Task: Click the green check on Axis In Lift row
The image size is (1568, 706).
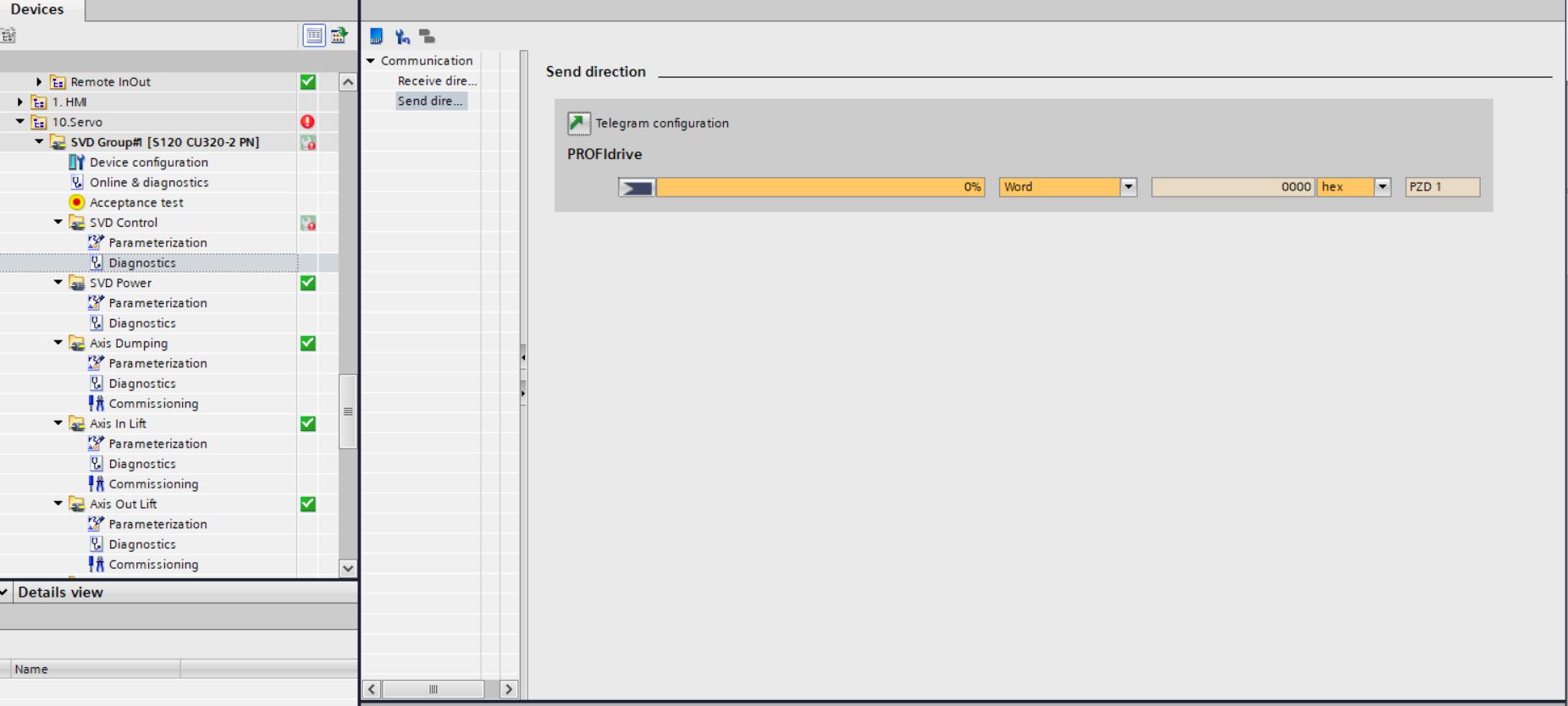Action: (x=308, y=423)
